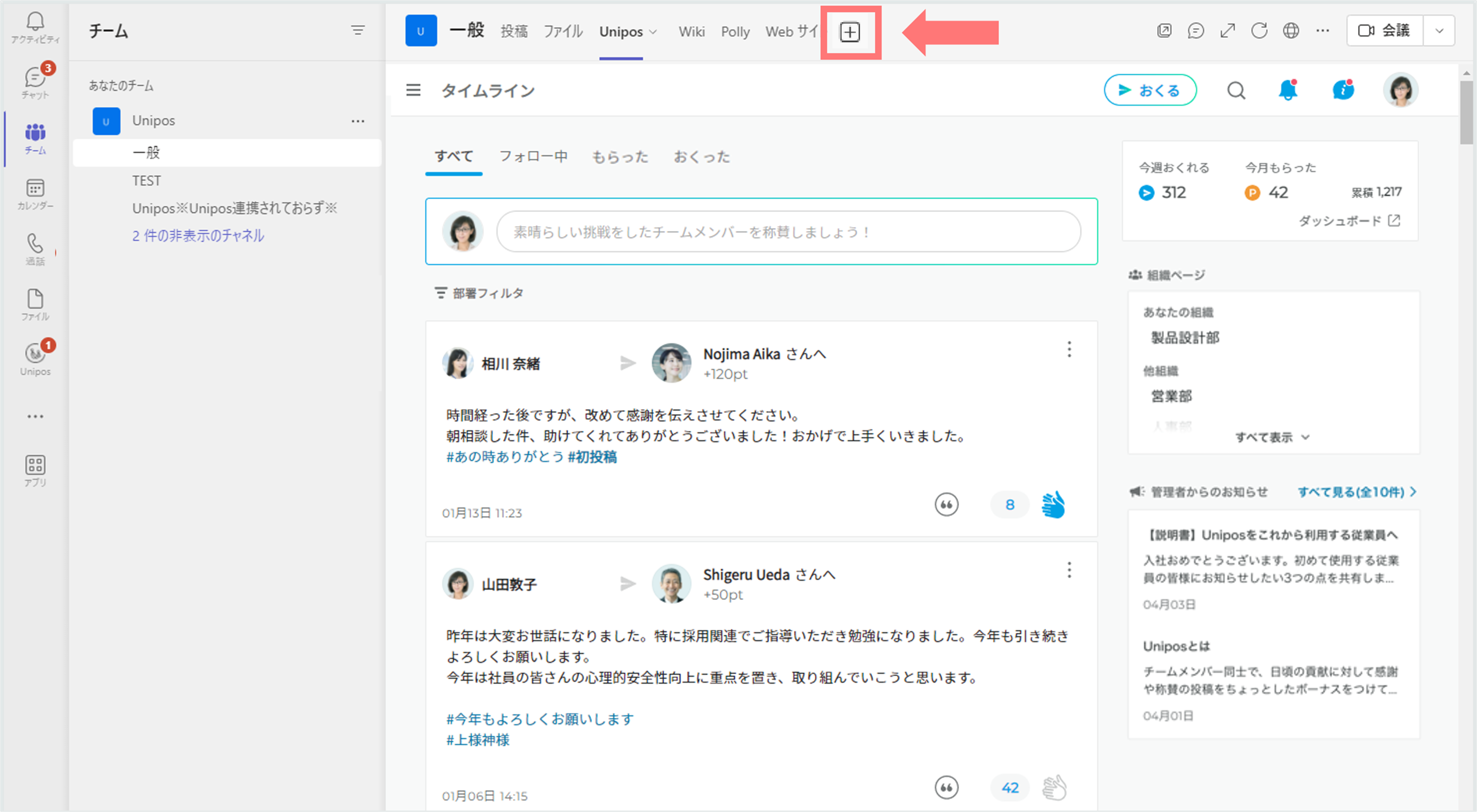
Task: Click hashtag #初投稿
Action: (592, 457)
